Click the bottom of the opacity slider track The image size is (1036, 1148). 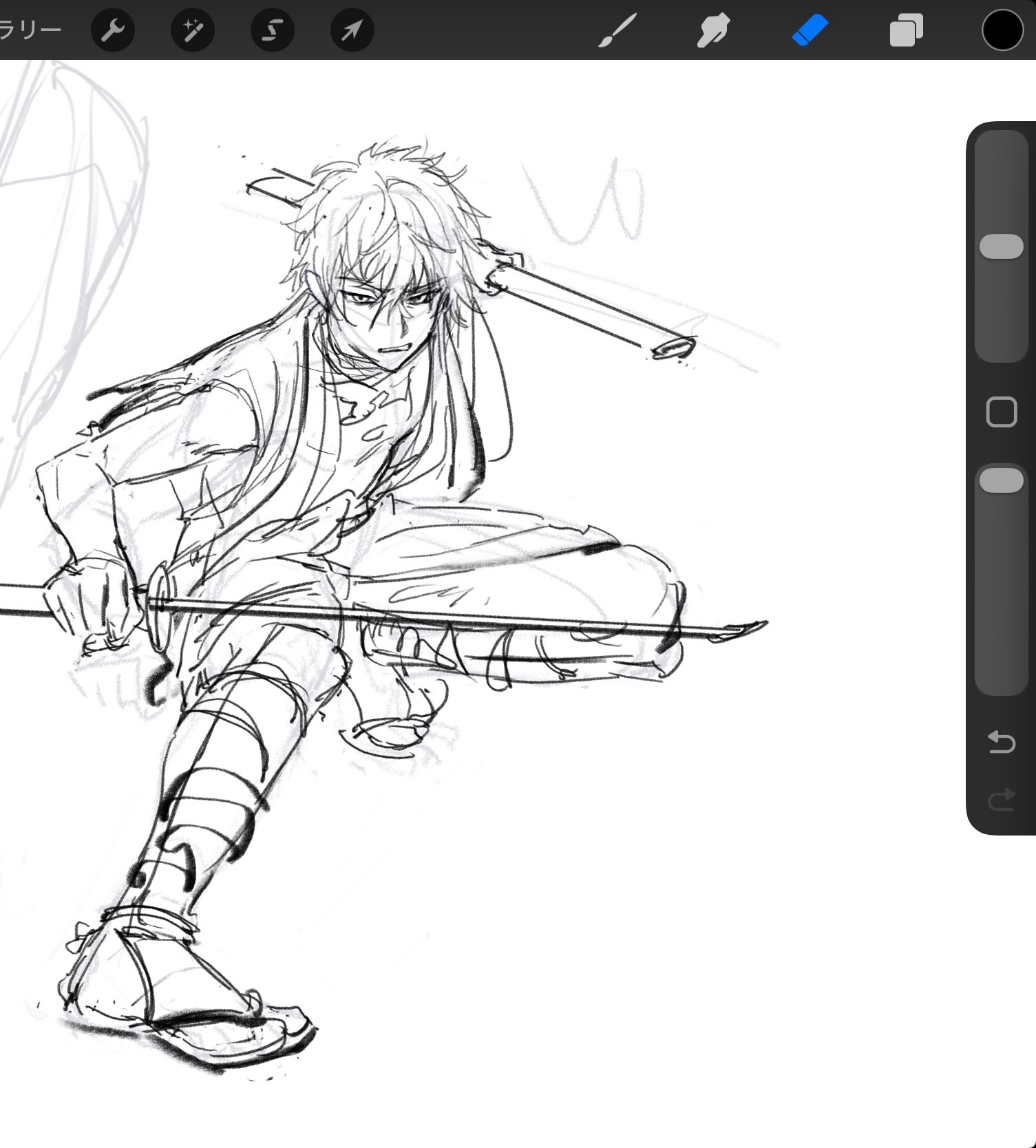1001,678
